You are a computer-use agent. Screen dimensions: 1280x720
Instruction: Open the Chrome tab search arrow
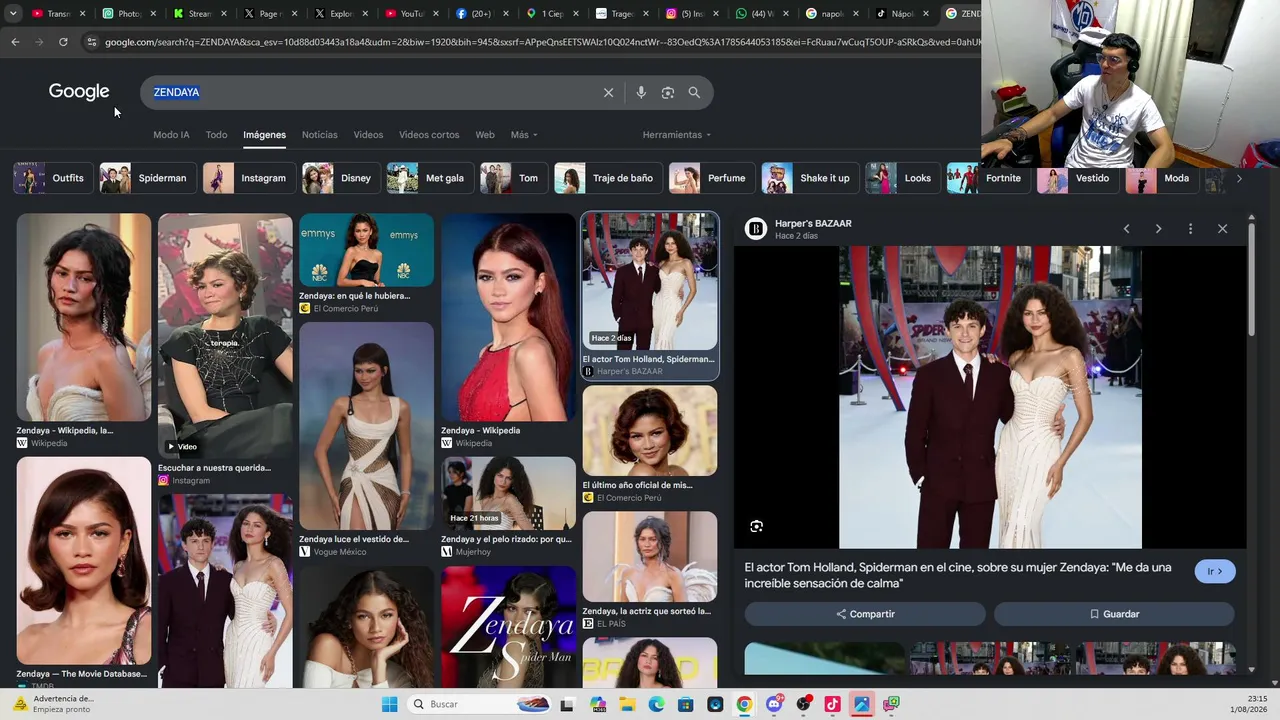click(13, 13)
